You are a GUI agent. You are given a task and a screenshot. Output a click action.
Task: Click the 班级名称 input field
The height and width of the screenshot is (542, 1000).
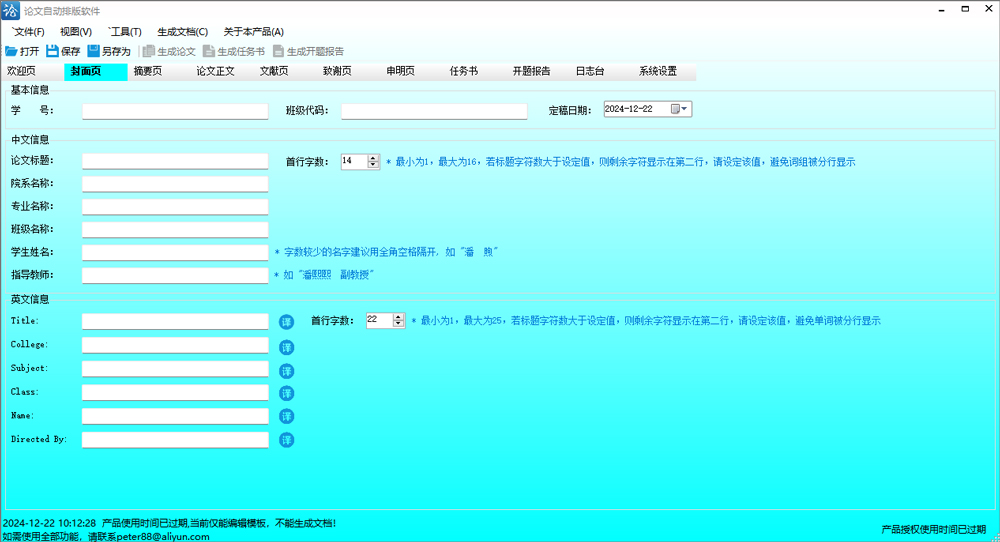[x=175, y=230]
